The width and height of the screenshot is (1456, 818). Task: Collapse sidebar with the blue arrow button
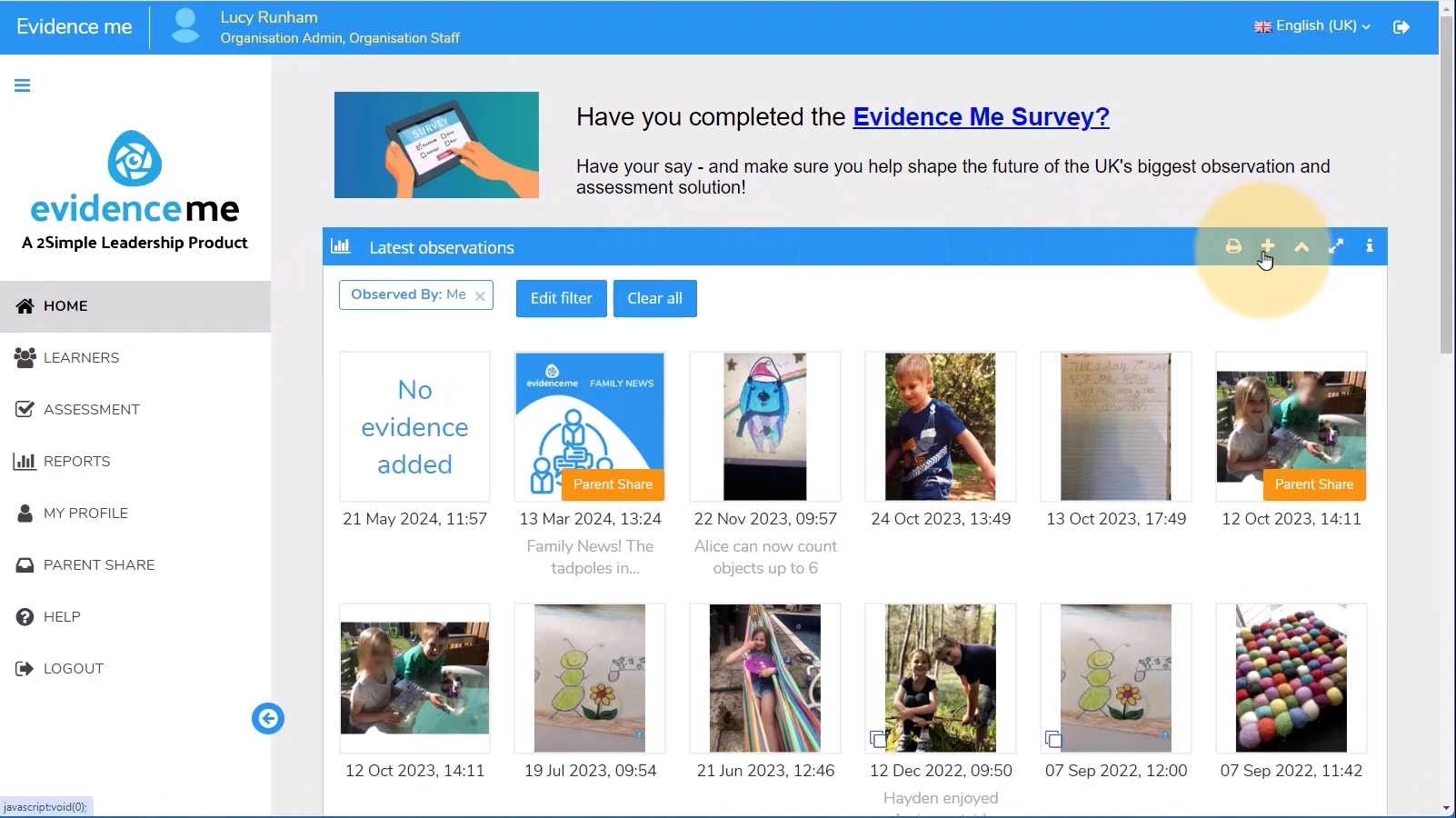(x=268, y=719)
